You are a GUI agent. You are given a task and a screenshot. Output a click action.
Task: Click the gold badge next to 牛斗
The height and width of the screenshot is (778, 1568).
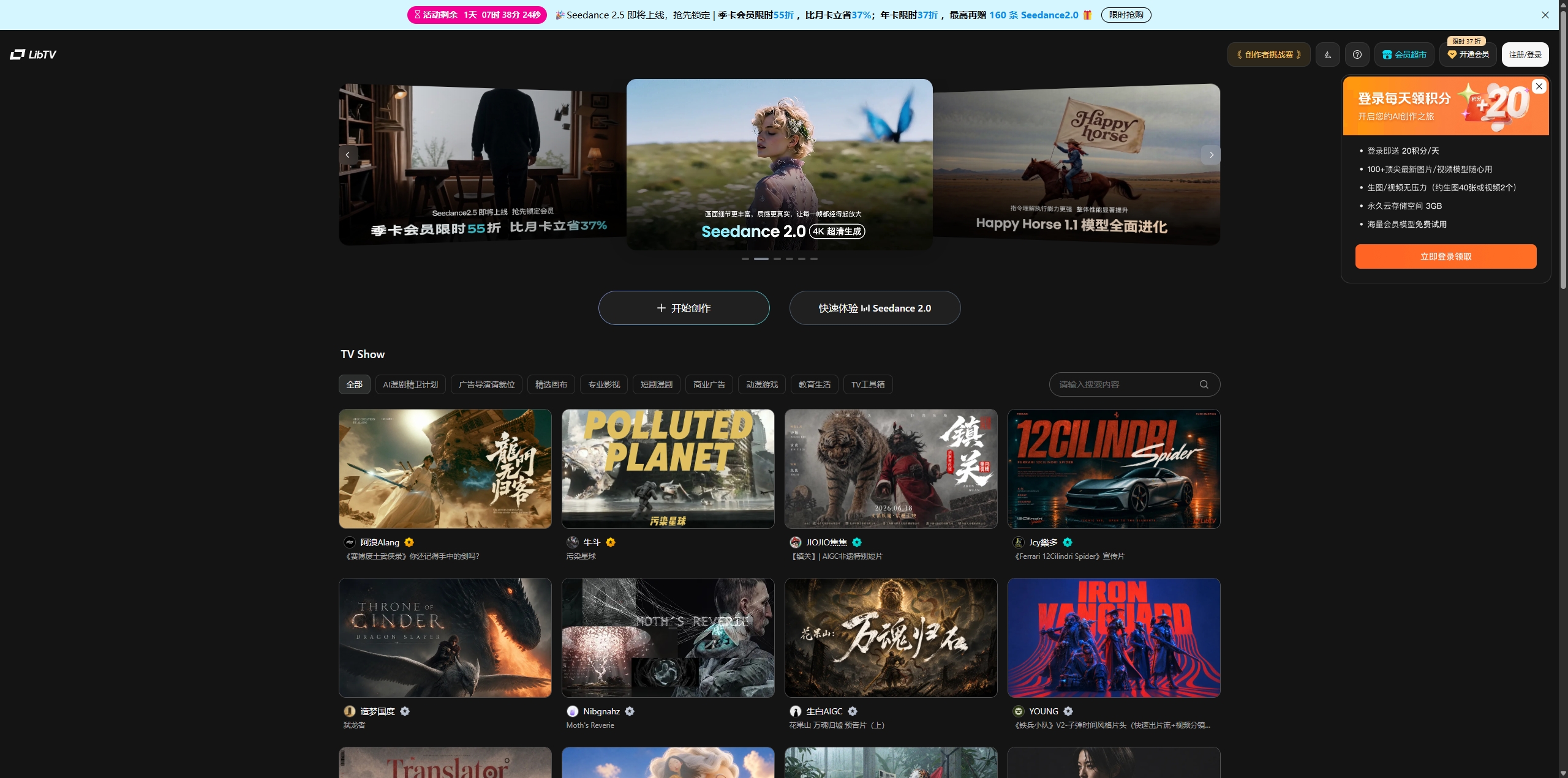[611, 542]
